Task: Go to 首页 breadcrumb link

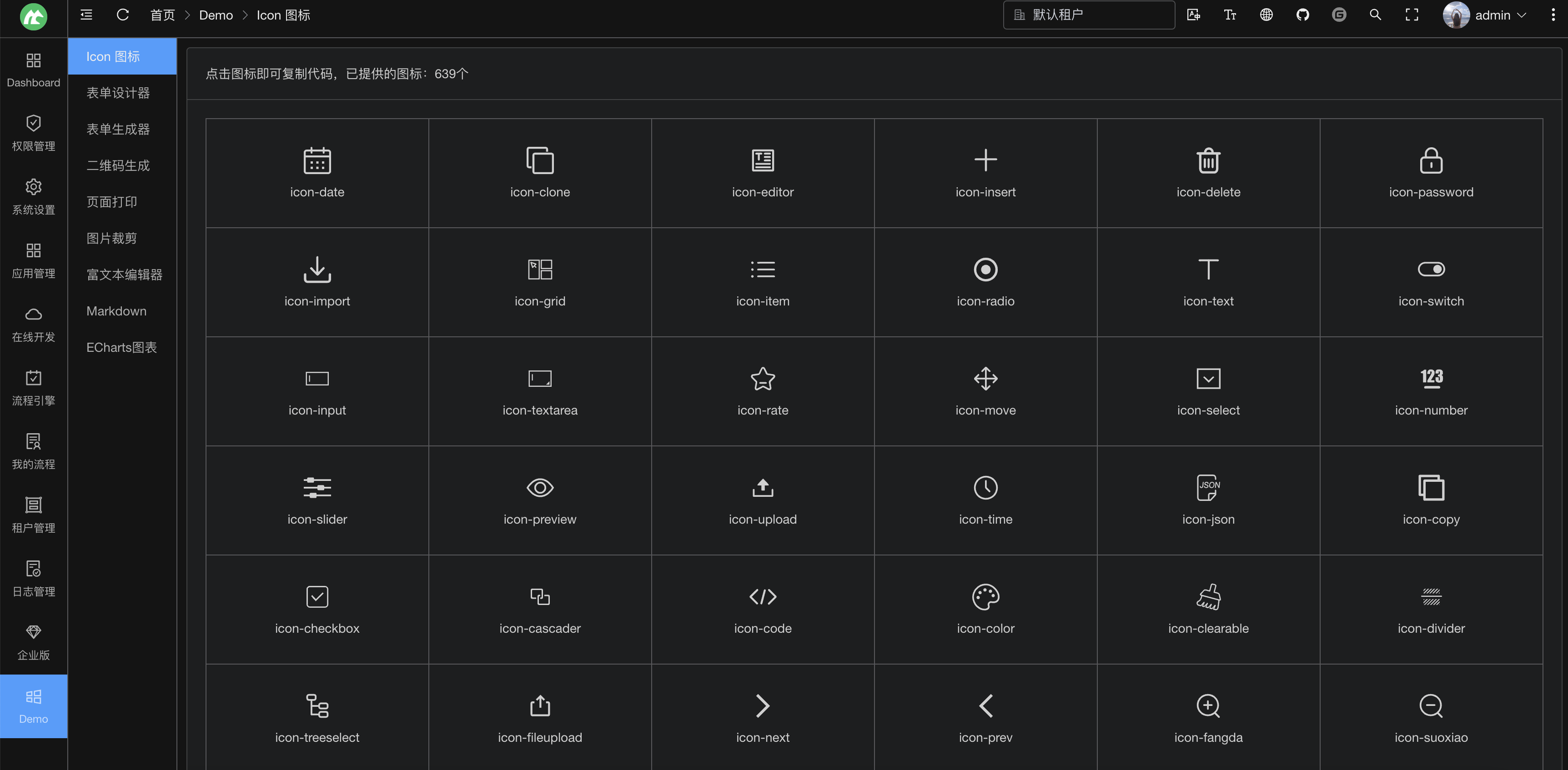Action: 162,15
